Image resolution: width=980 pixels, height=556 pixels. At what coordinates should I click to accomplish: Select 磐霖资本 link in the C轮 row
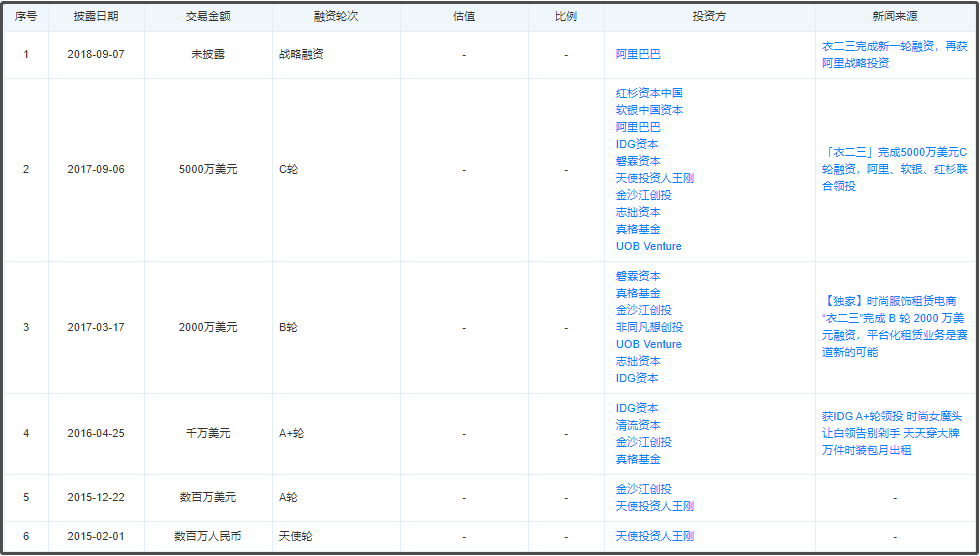click(x=638, y=161)
